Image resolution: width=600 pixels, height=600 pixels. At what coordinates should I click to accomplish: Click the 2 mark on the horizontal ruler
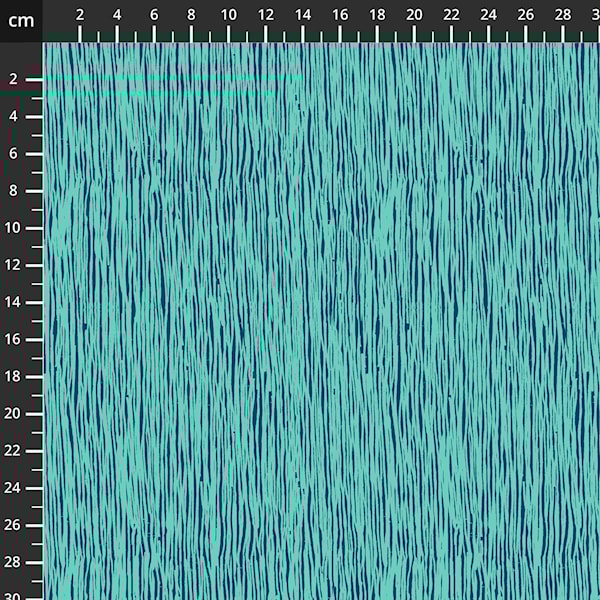click(x=80, y=15)
